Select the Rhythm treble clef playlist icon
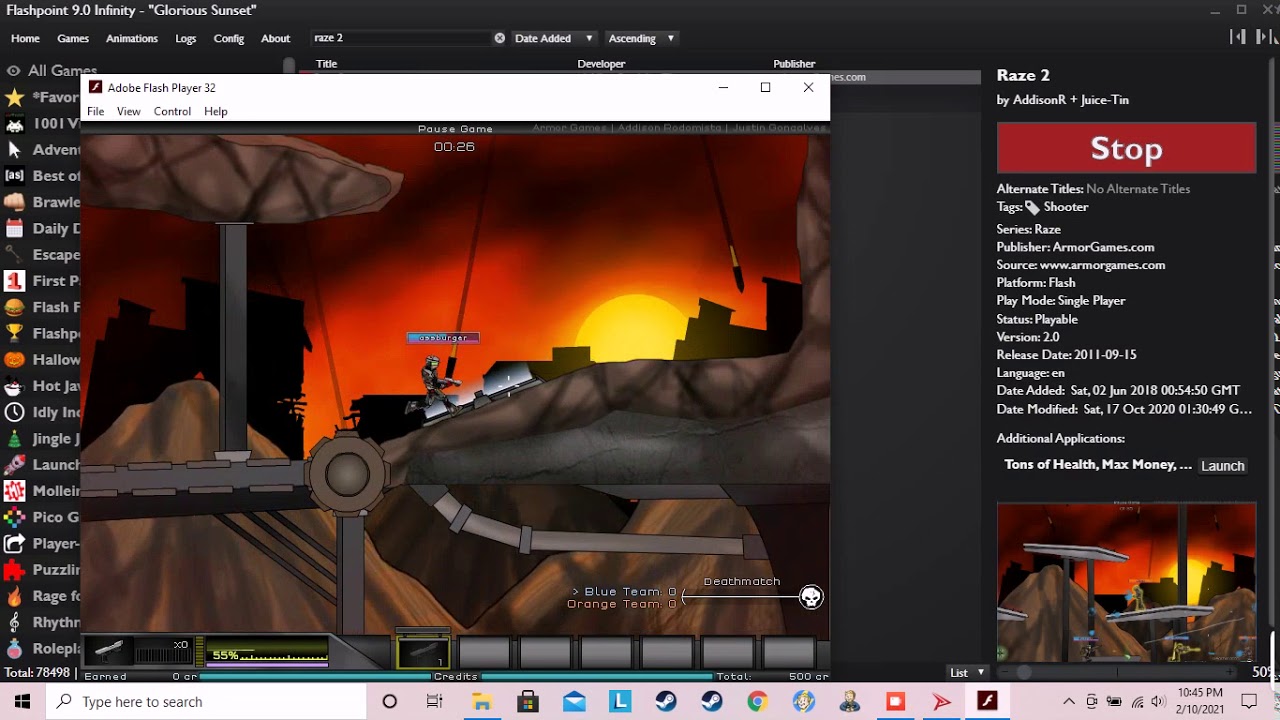The width and height of the screenshot is (1280, 720). tap(14, 622)
